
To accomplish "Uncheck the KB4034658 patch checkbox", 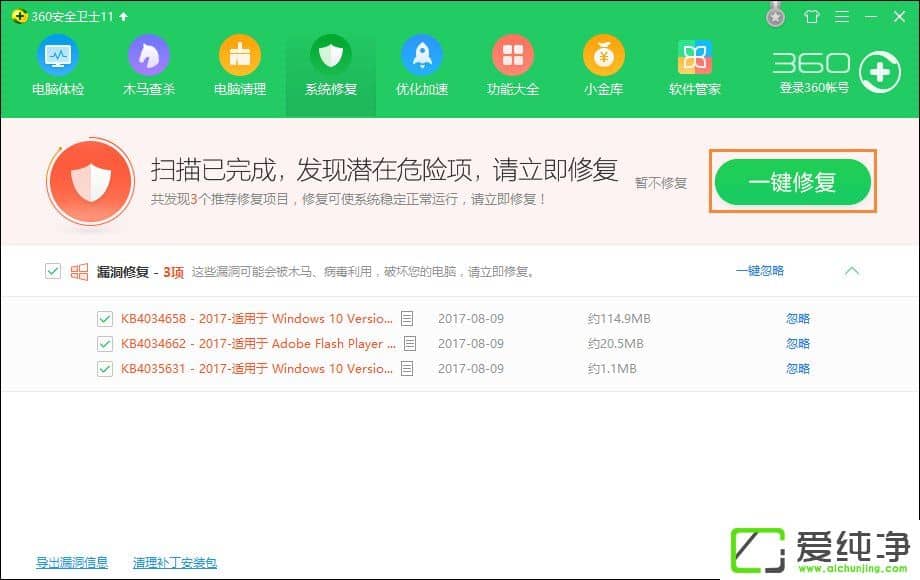I will pos(104,319).
